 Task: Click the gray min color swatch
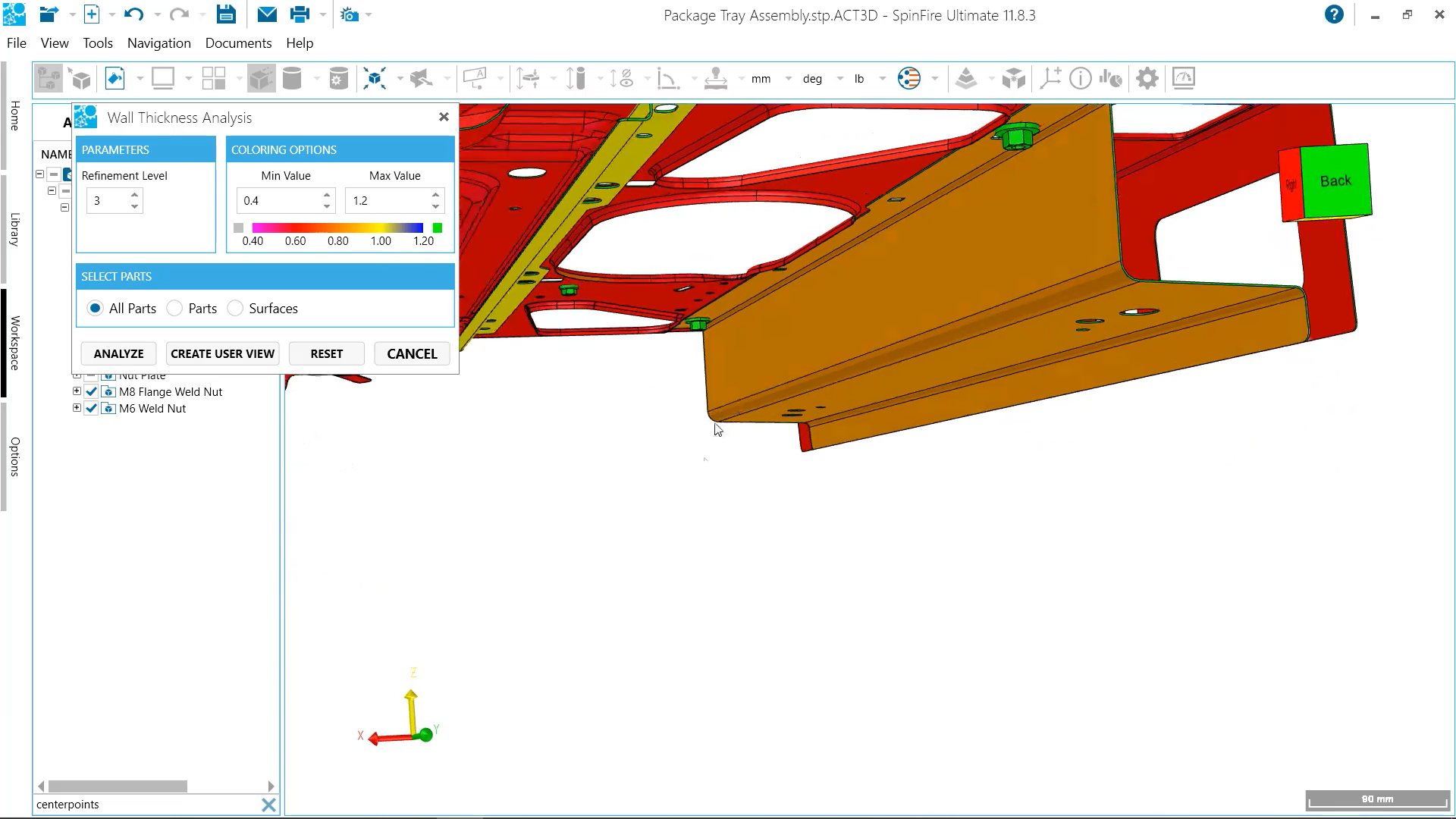(239, 227)
